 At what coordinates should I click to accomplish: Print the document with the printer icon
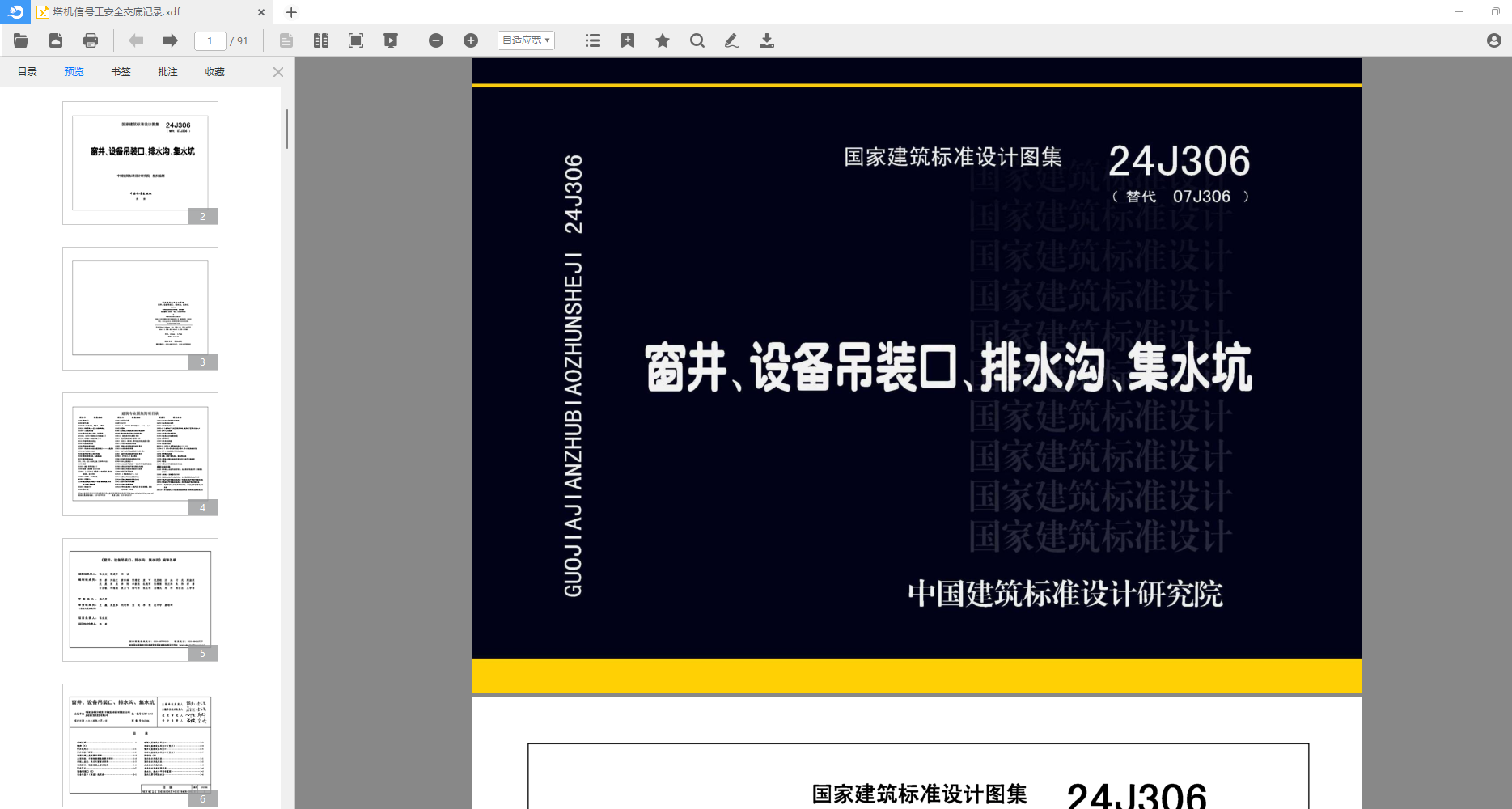point(91,40)
